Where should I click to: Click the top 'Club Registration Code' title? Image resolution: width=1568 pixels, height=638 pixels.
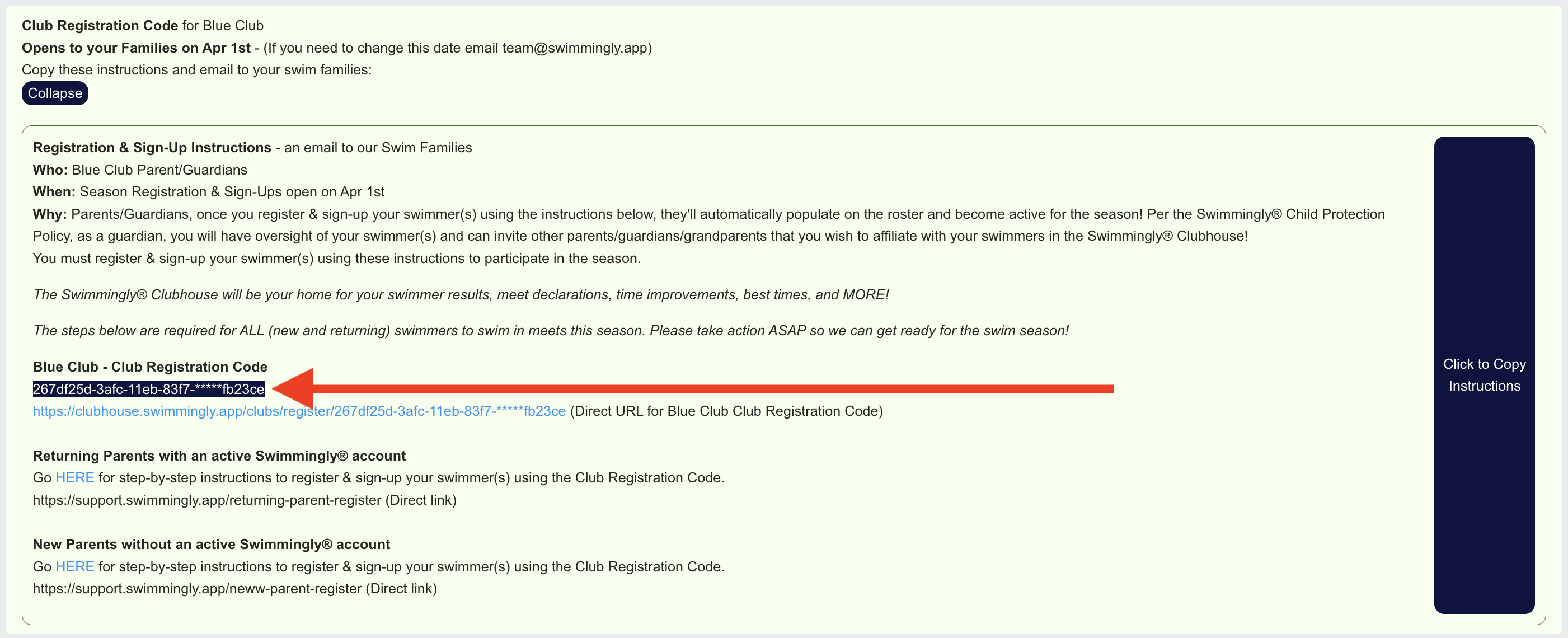pos(100,26)
